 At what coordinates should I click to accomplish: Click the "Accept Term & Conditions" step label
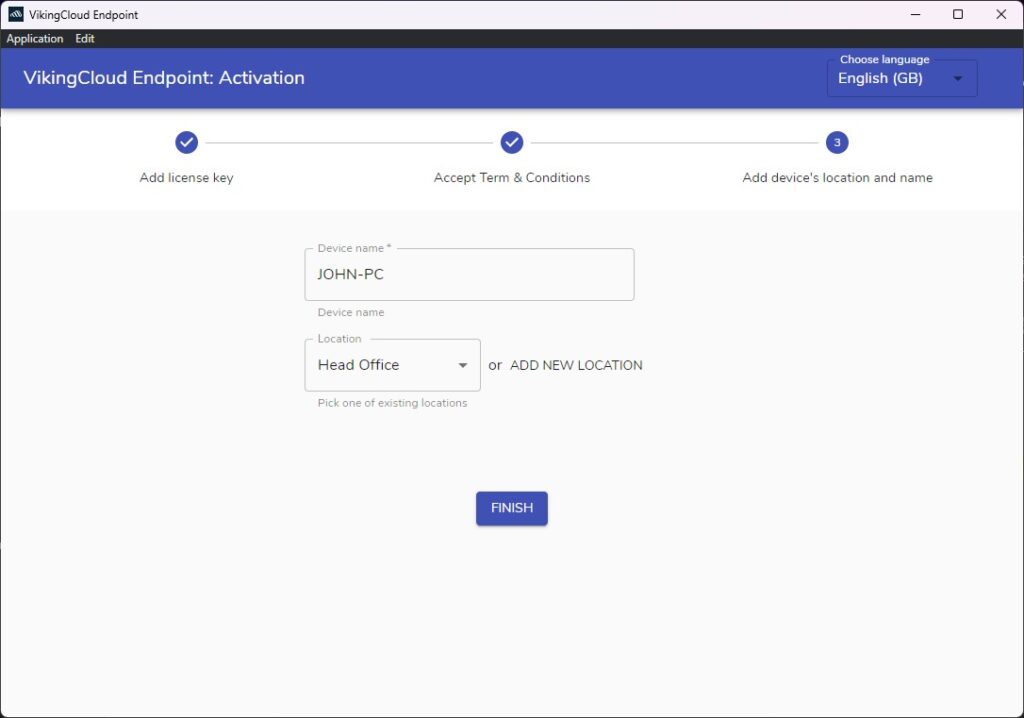tap(511, 177)
